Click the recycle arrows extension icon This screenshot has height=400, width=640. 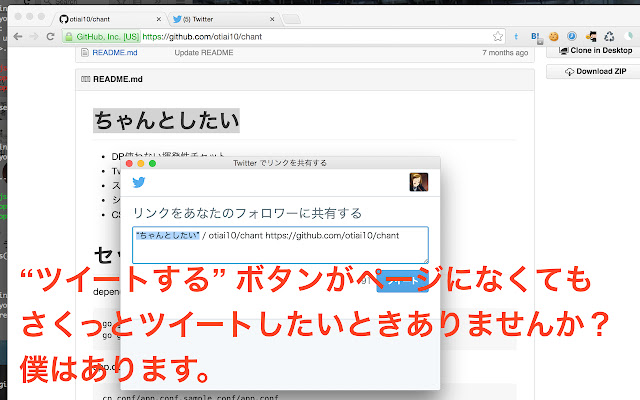click(x=609, y=36)
